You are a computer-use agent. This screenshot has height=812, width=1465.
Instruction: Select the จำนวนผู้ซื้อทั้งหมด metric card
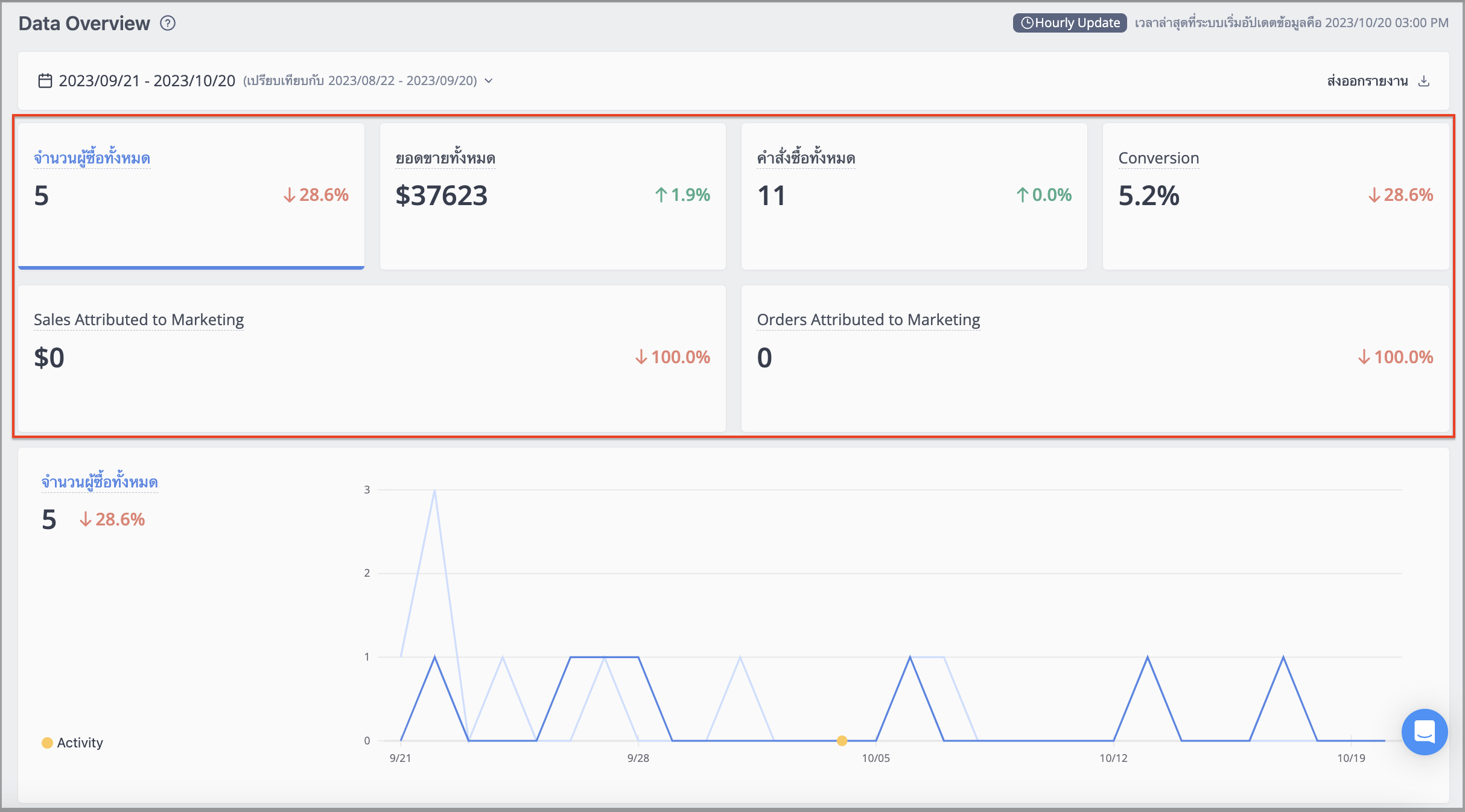(x=191, y=196)
